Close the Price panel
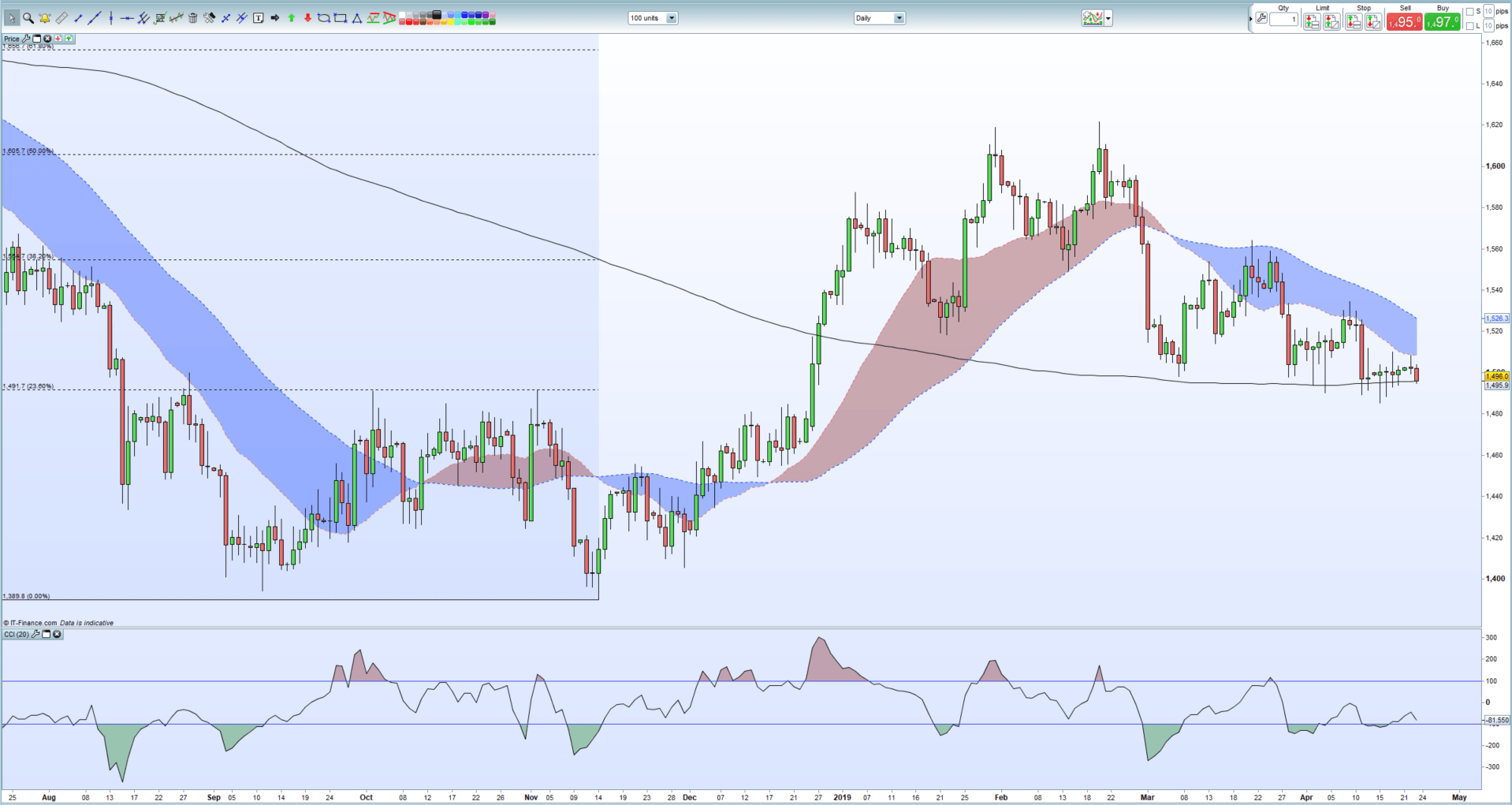Image resolution: width=1512 pixels, height=805 pixels. (47, 39)
